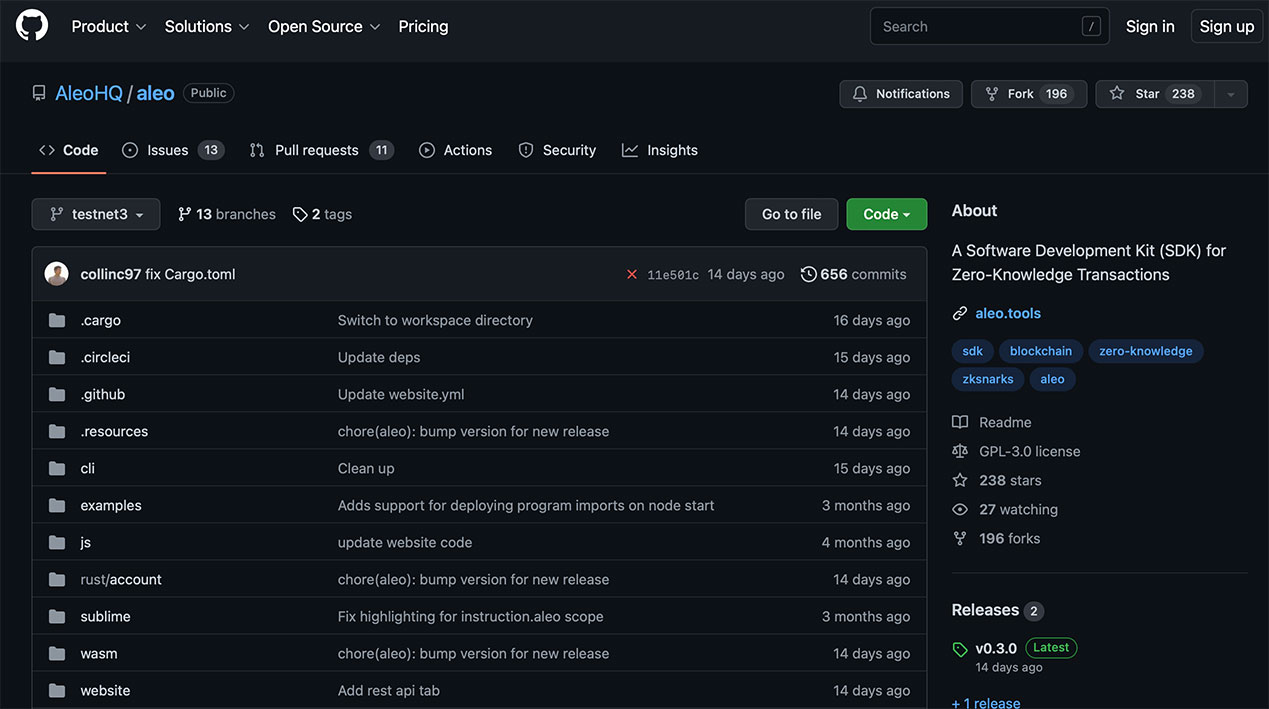Click the Readme book icon

point(960,422)
